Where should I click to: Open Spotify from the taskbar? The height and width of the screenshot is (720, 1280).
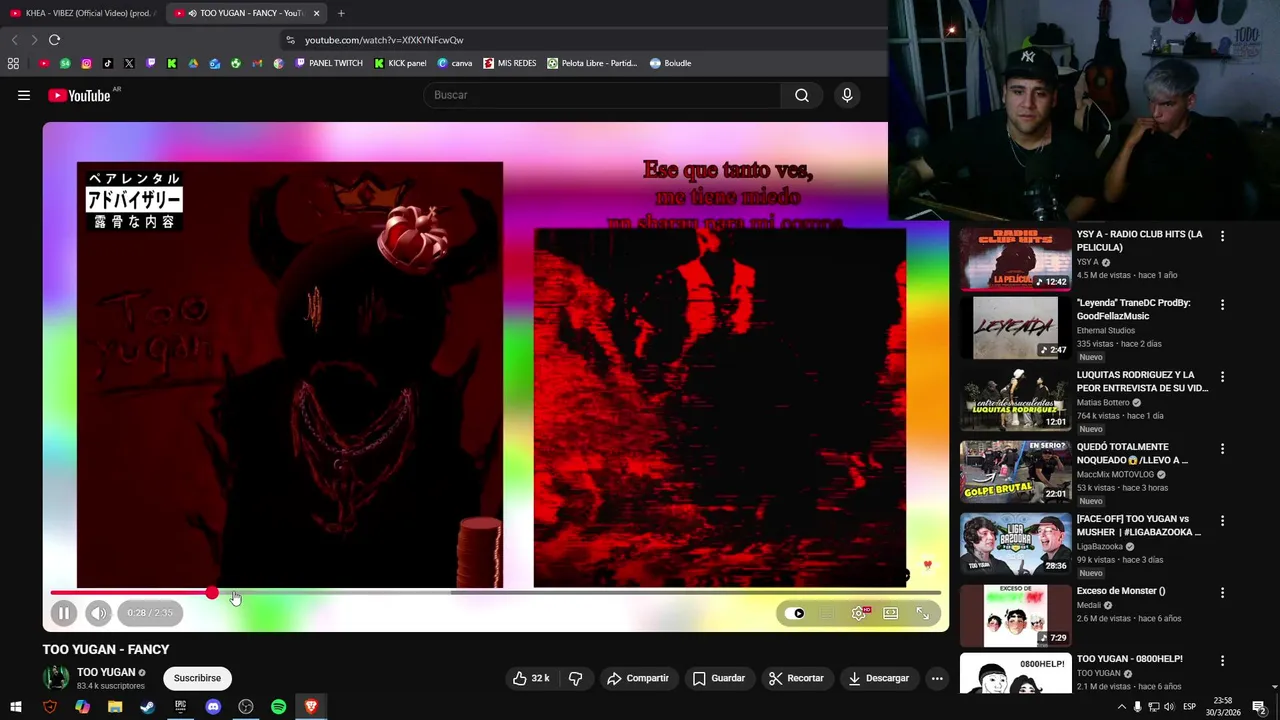279,707
